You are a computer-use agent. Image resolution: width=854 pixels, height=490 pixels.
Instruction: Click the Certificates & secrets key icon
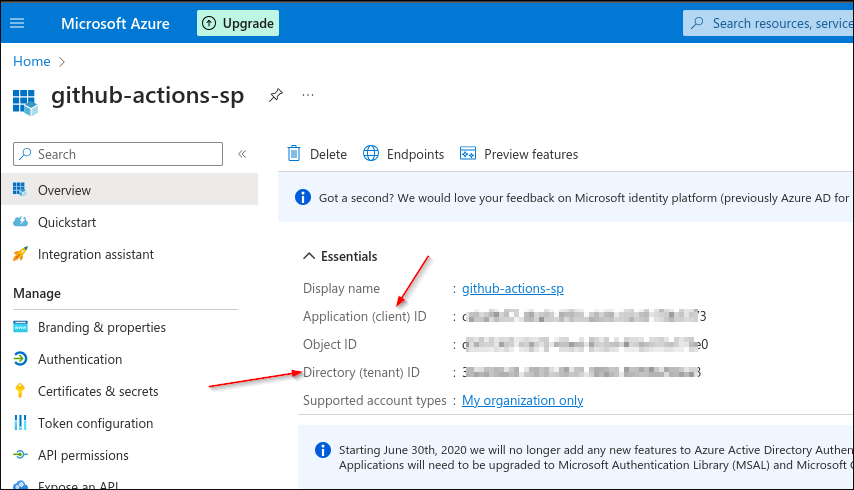20,390
